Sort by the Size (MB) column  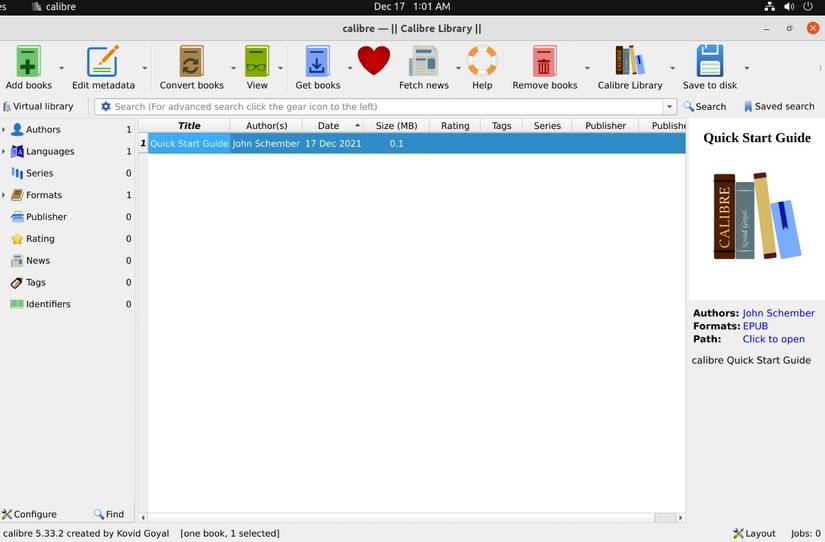396,126
